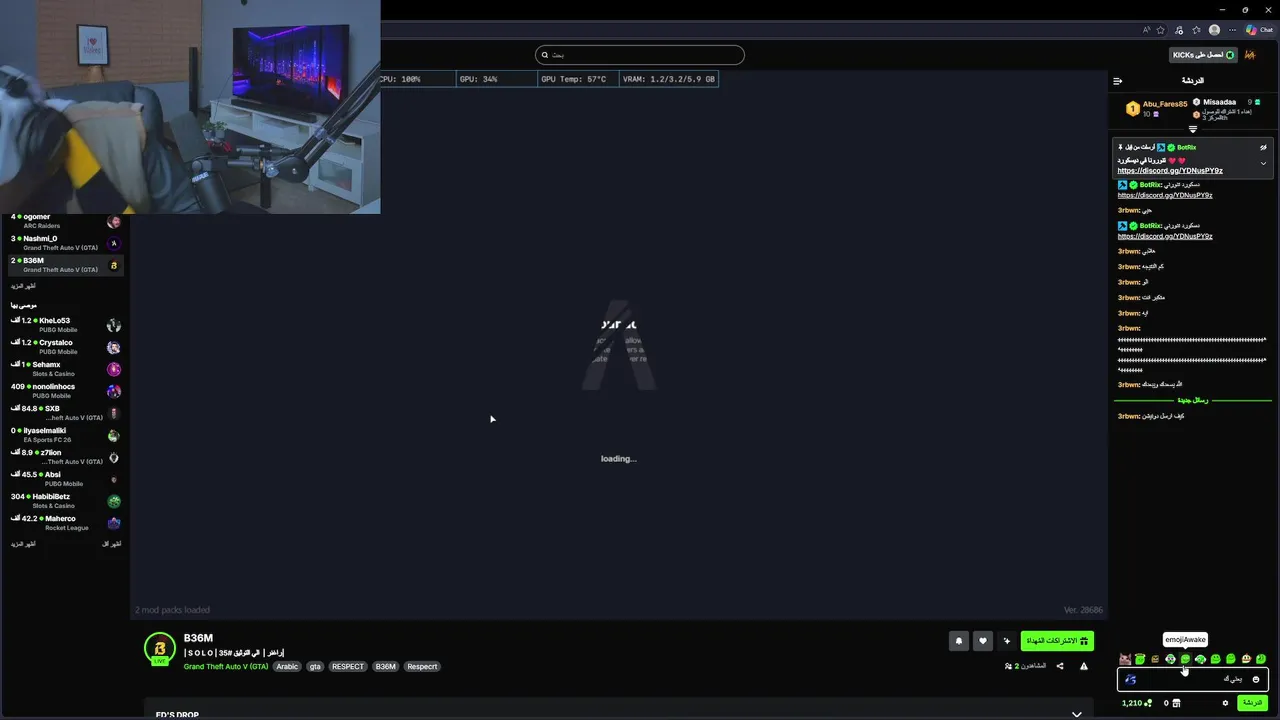Click Abu_Fares85 in chat leaderboard
The image size is (1280, 720).
(1165, 104)
